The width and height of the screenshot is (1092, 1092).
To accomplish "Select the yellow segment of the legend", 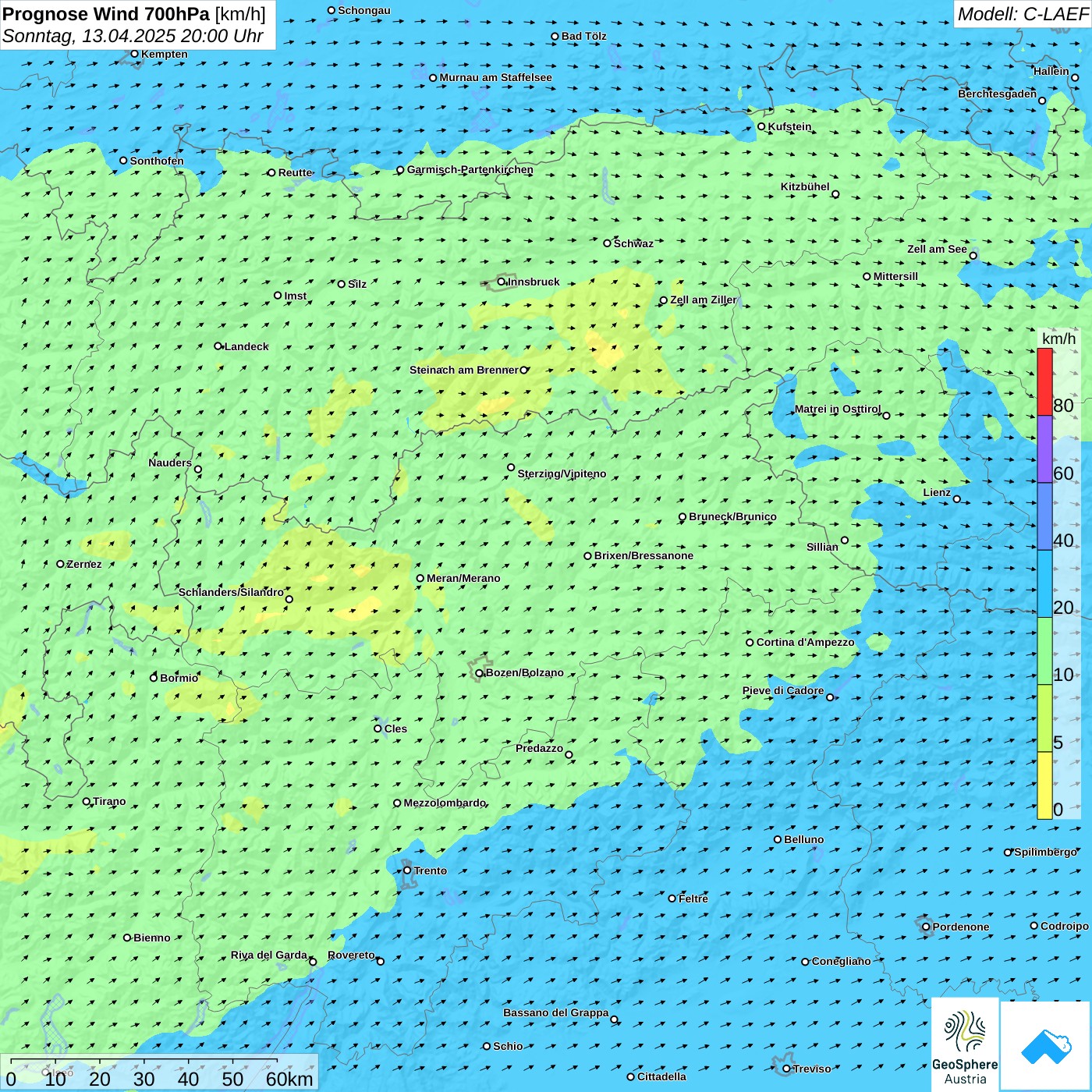I will click(x=1044, y=785).
